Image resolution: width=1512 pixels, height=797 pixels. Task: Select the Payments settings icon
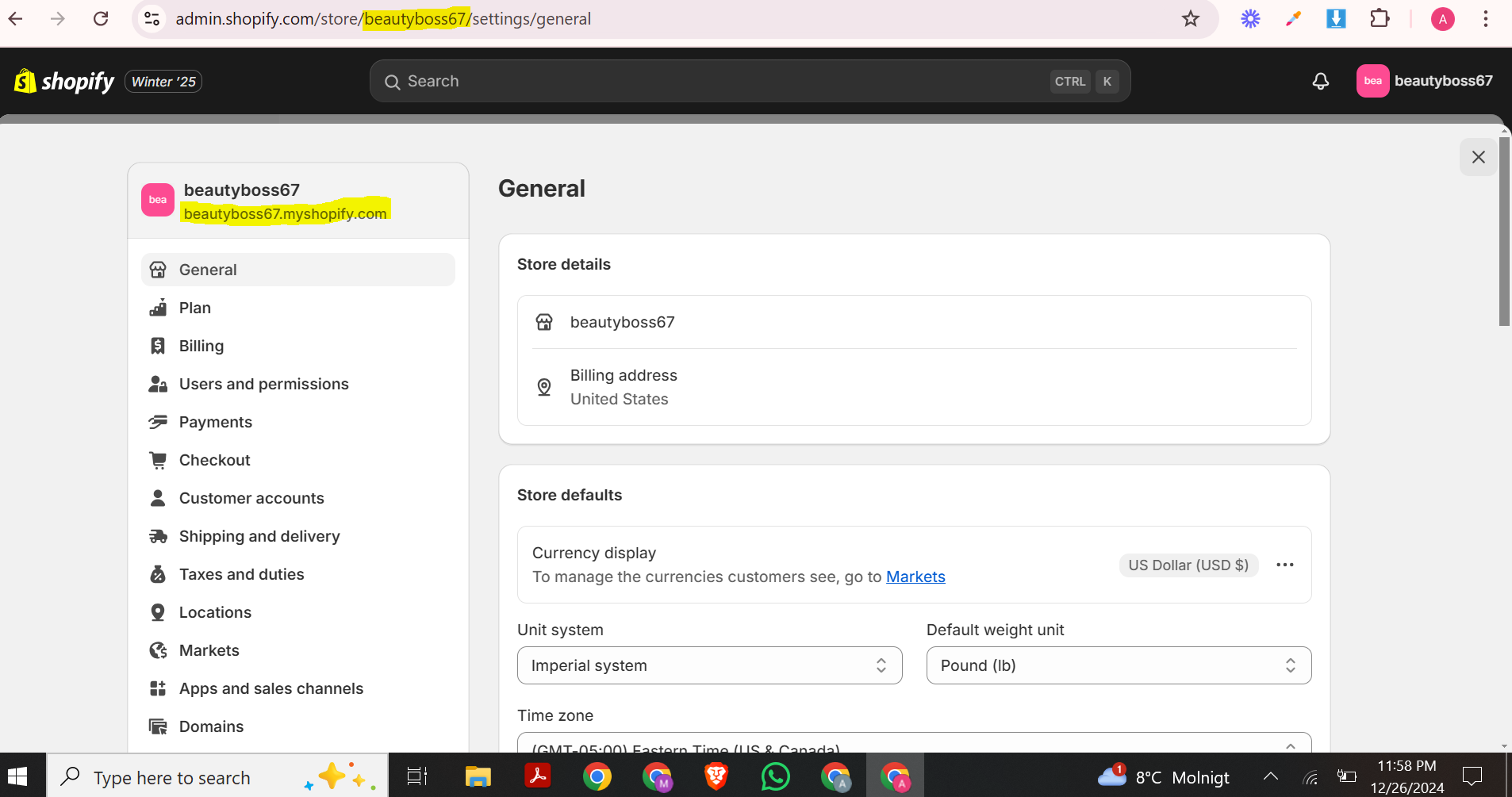159,421
